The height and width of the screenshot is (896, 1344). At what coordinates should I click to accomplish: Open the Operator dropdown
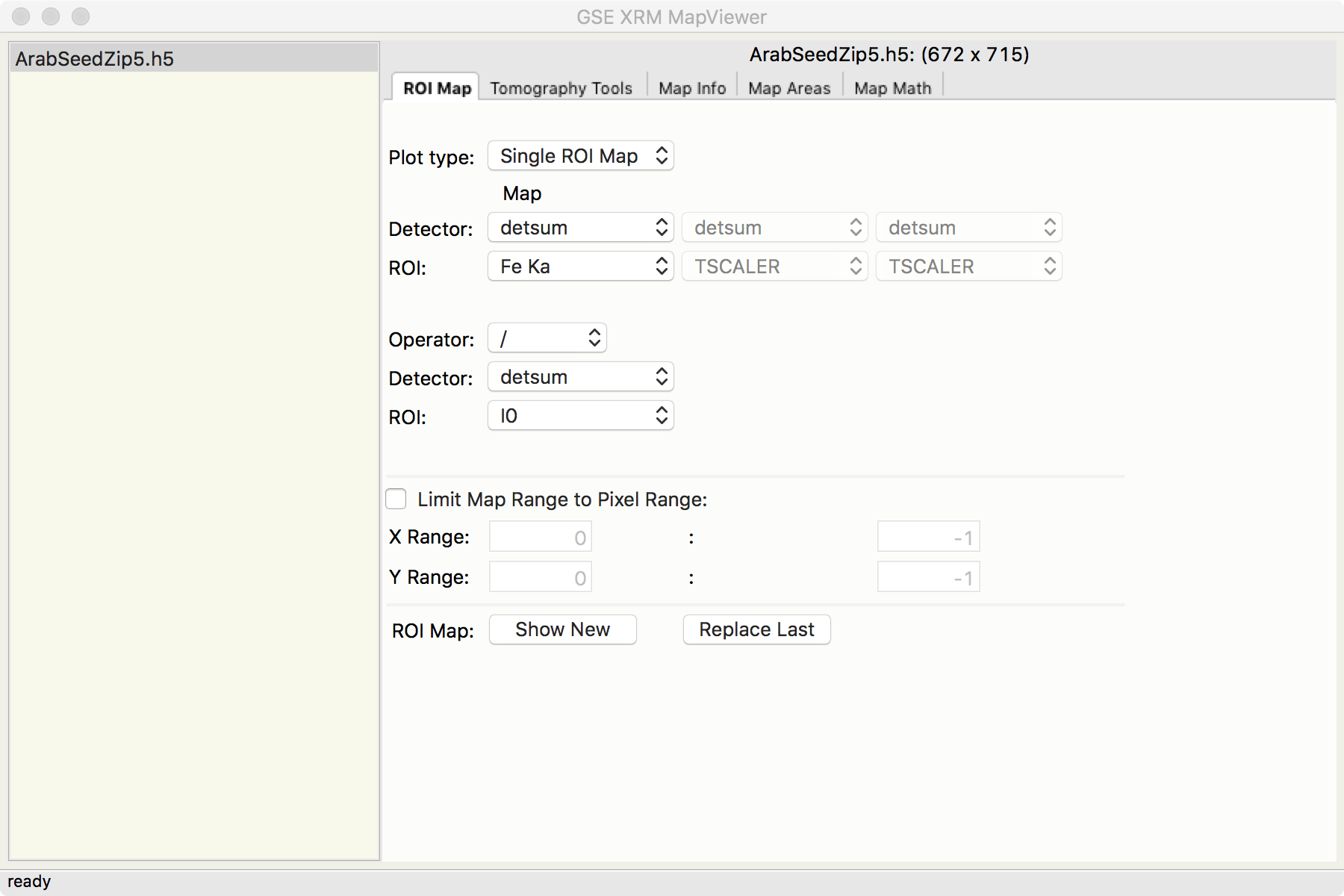point(547,338)
